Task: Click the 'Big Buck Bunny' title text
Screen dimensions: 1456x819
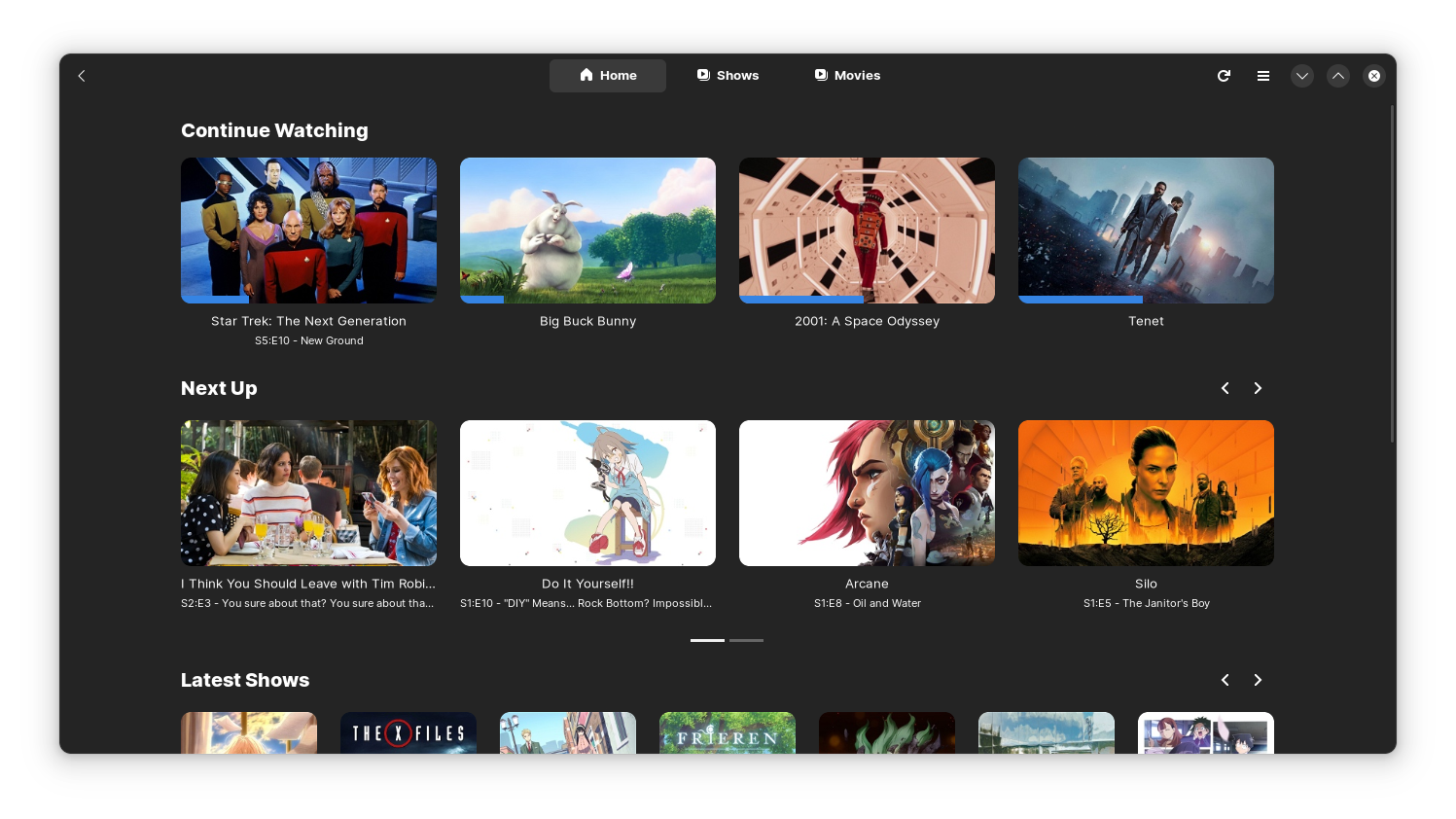Action: coord(587,321)
